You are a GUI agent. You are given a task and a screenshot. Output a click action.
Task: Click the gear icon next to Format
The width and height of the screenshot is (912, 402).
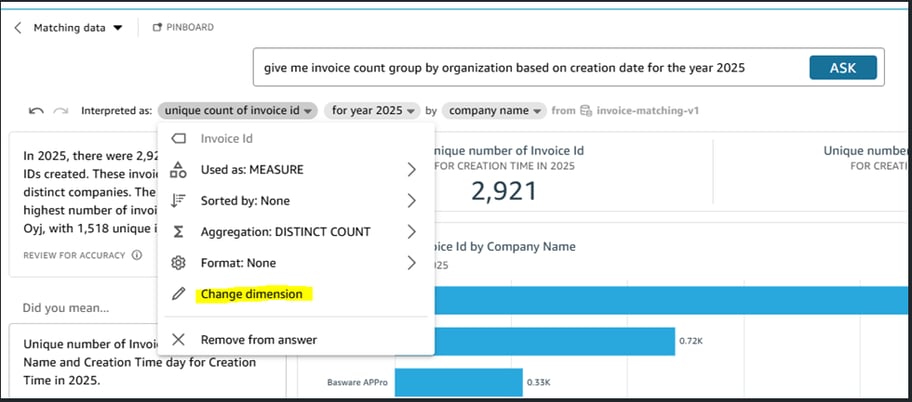point(179,263)
